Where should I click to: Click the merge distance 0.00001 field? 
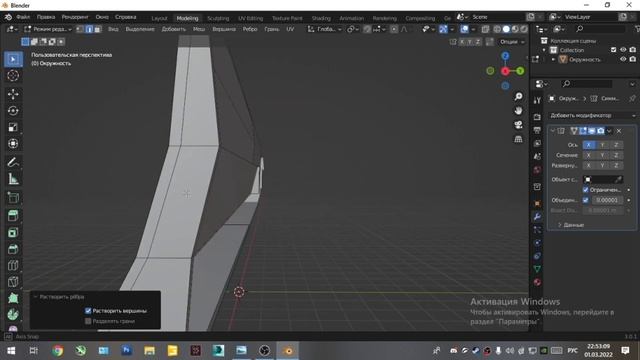(607, 200)
